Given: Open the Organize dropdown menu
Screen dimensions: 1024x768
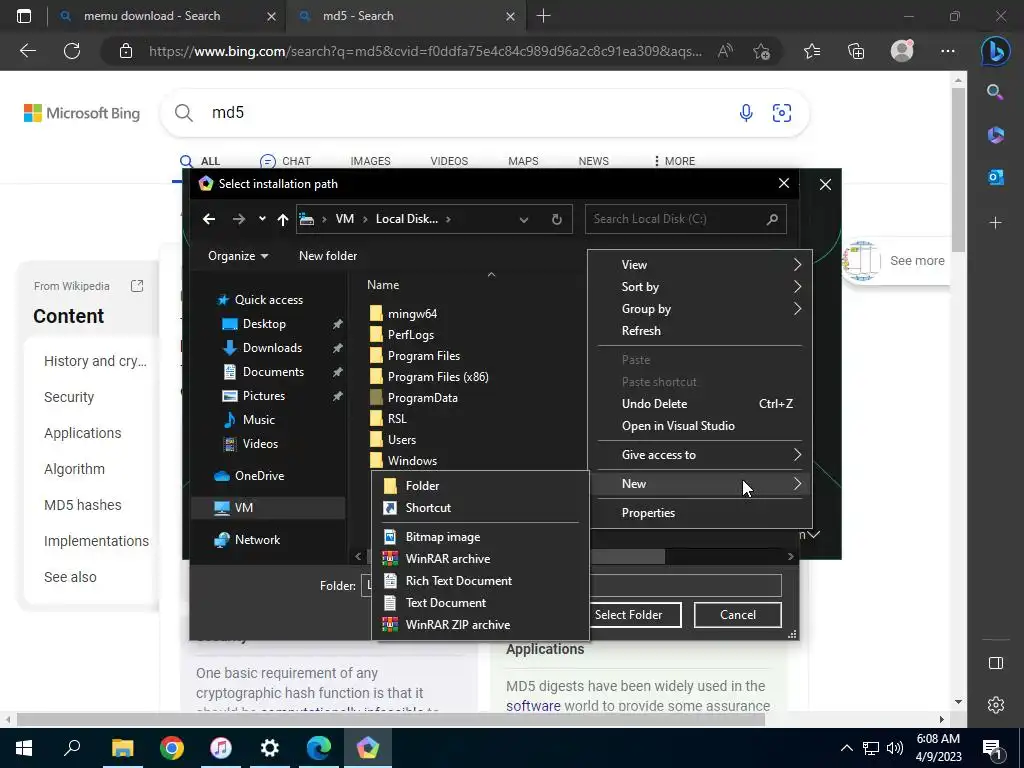Looking at the screenshot, I should point(238,256).
